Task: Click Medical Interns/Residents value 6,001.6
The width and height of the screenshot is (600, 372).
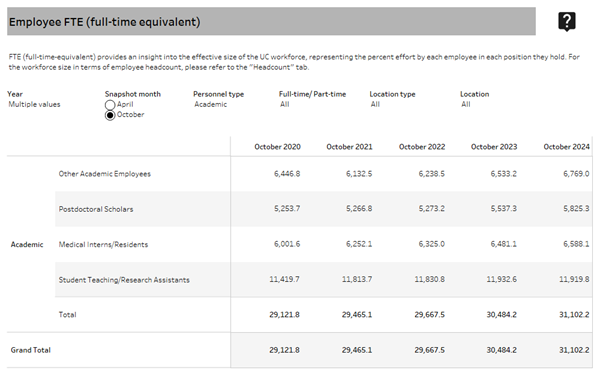Action: 287,244
